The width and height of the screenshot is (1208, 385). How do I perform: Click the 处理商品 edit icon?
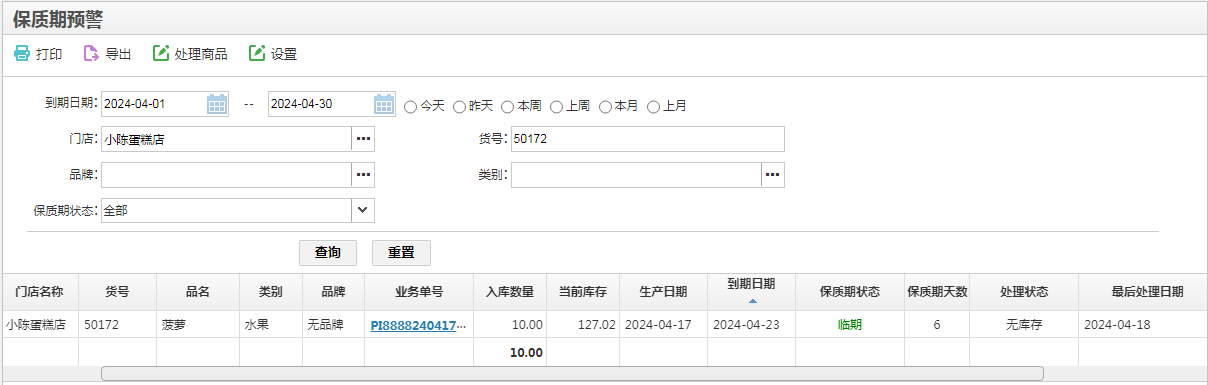161,54
